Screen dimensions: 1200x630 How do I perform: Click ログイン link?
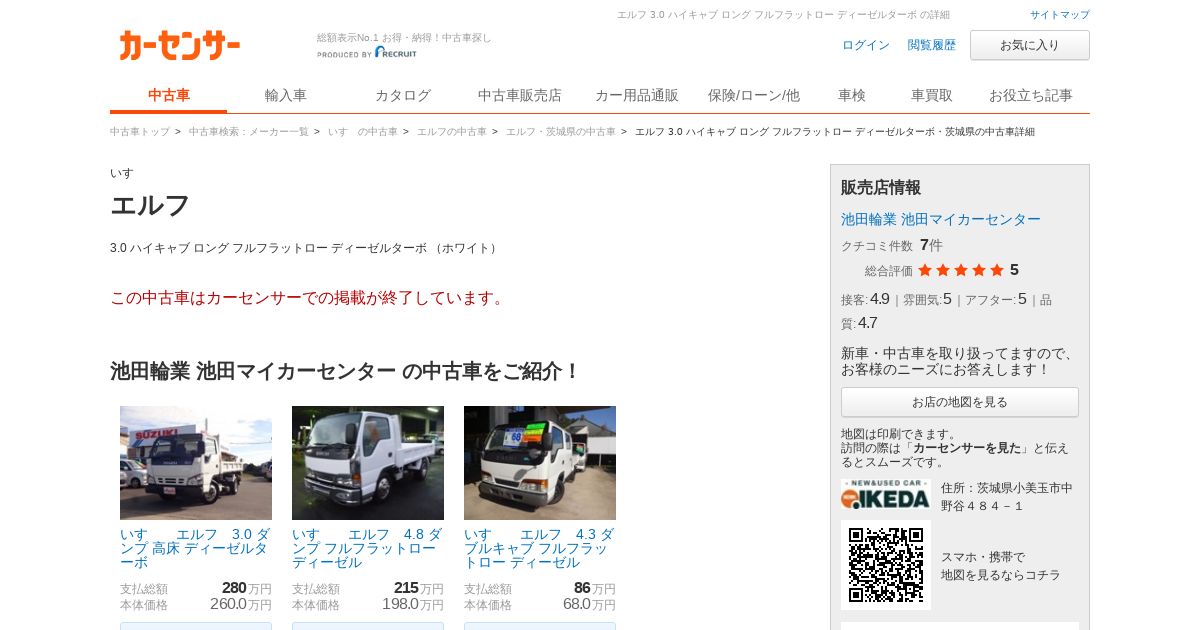point(866,45)
